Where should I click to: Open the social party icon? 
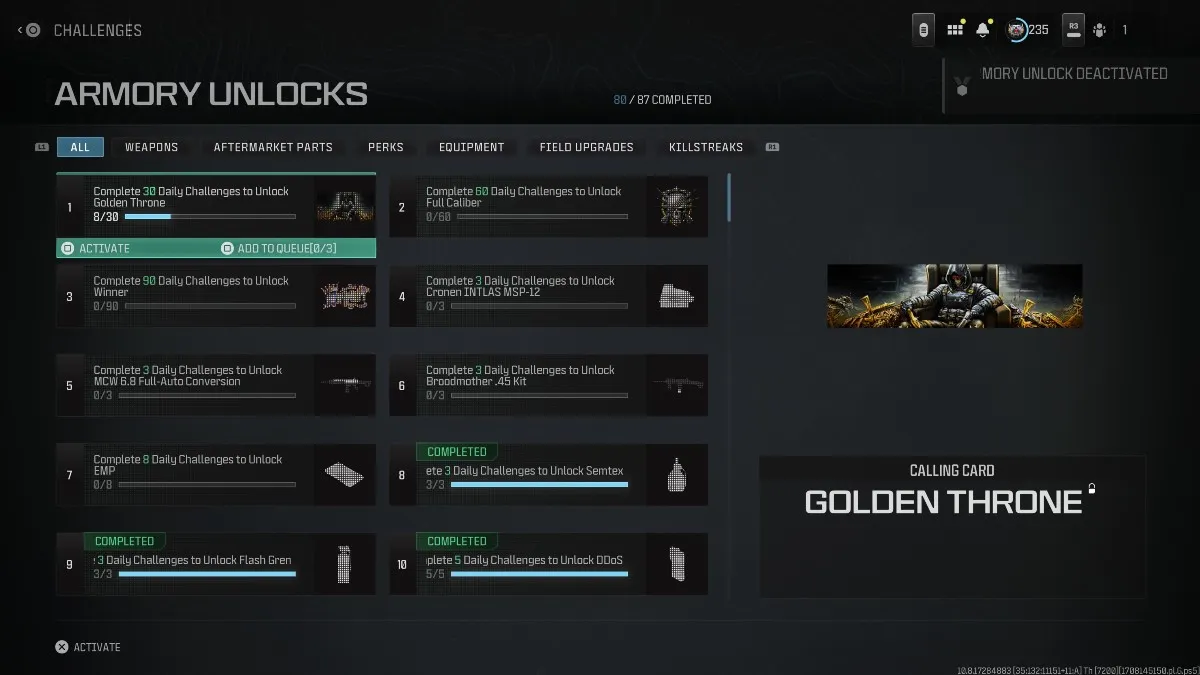[x=1100, y=30]
